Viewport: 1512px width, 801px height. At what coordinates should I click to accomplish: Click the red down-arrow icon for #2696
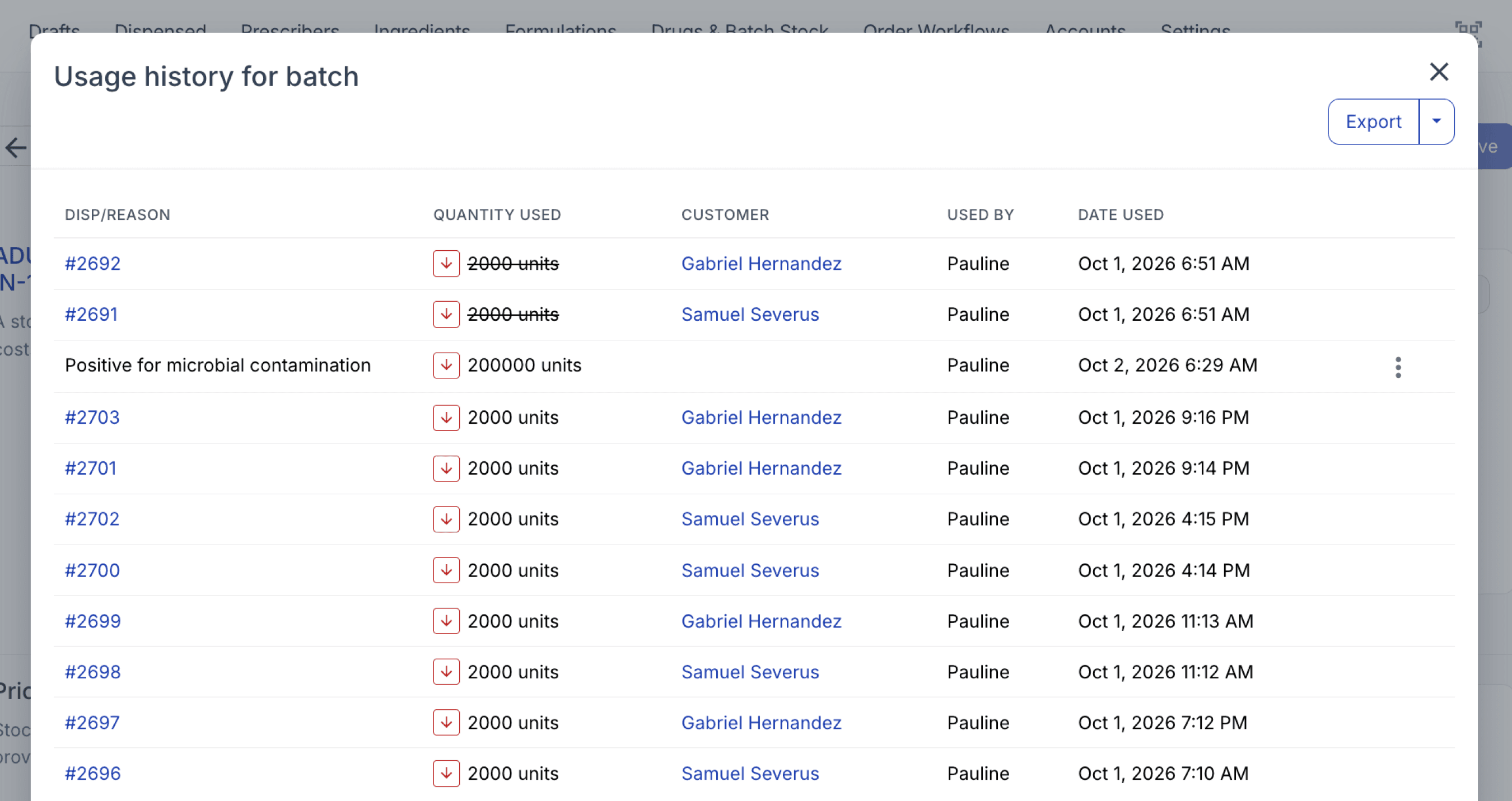[x=446, y=774]
